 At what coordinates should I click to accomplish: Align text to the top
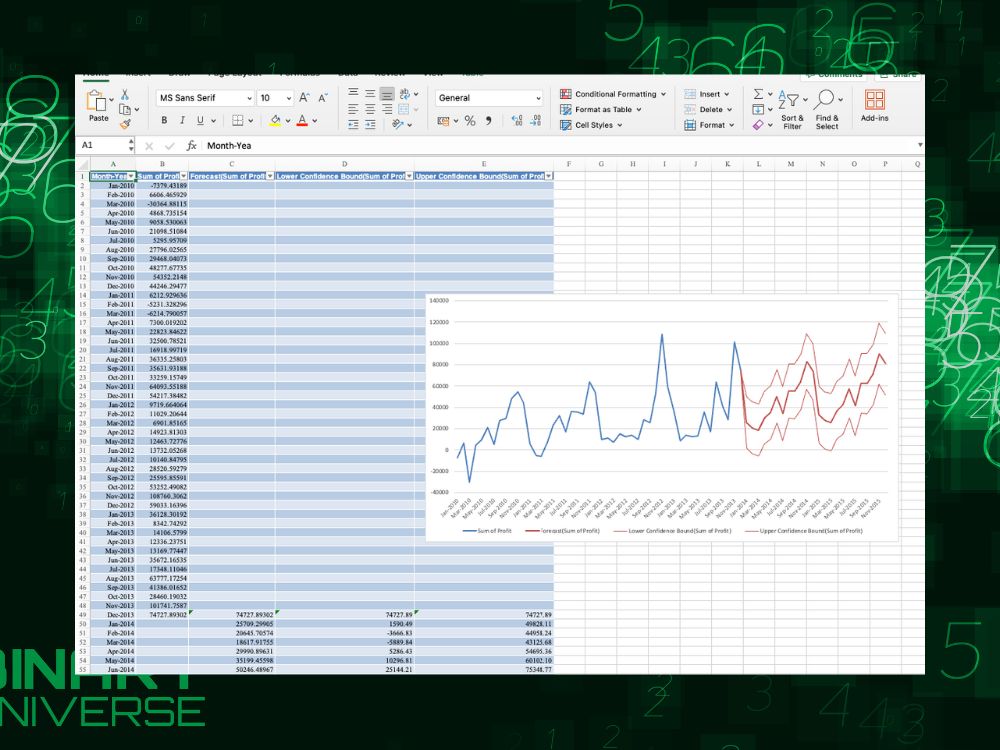[353, 94]
